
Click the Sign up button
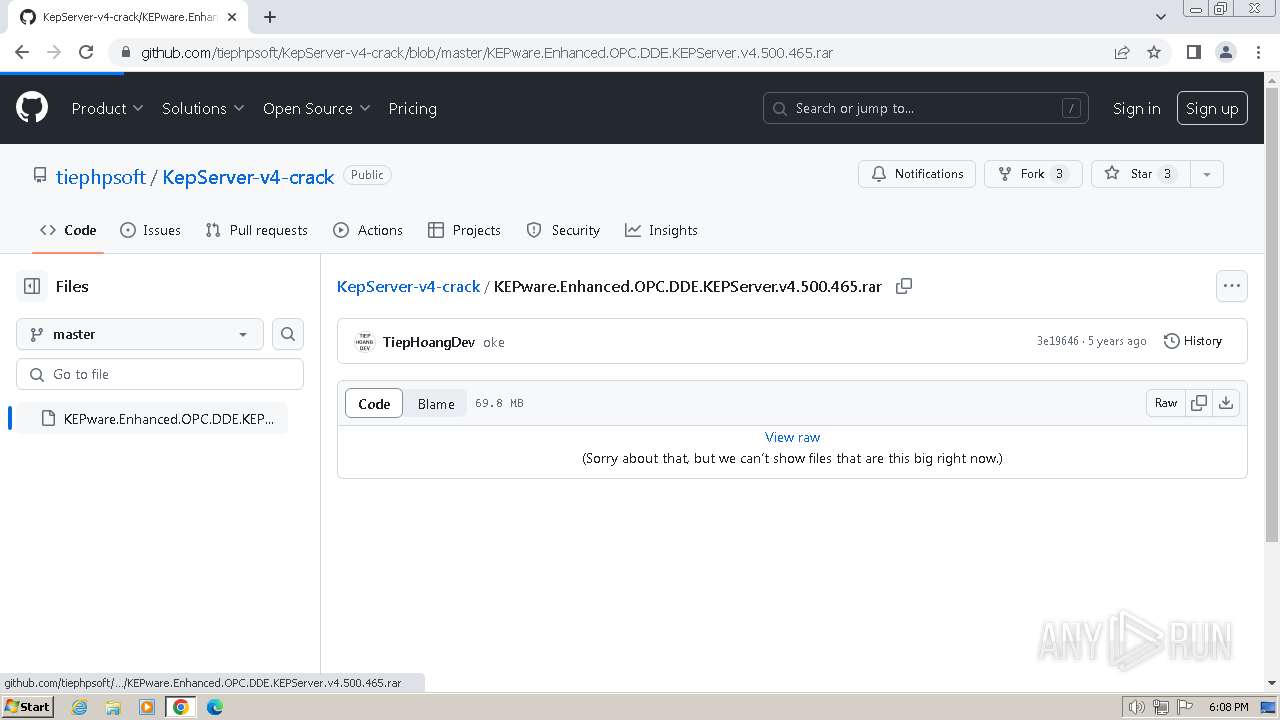[1212, 108]
